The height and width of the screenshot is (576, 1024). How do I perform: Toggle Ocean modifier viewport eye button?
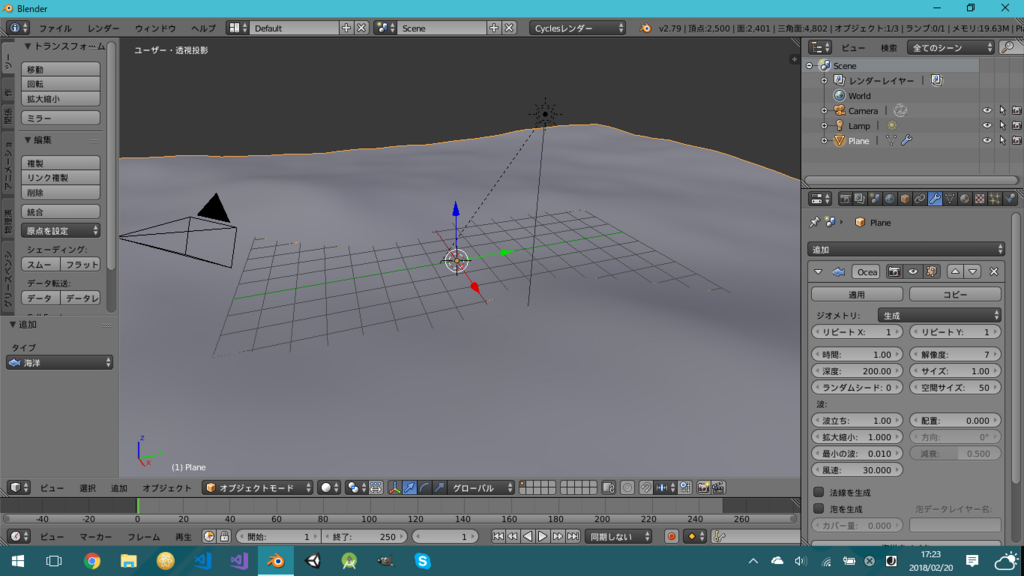912,272
